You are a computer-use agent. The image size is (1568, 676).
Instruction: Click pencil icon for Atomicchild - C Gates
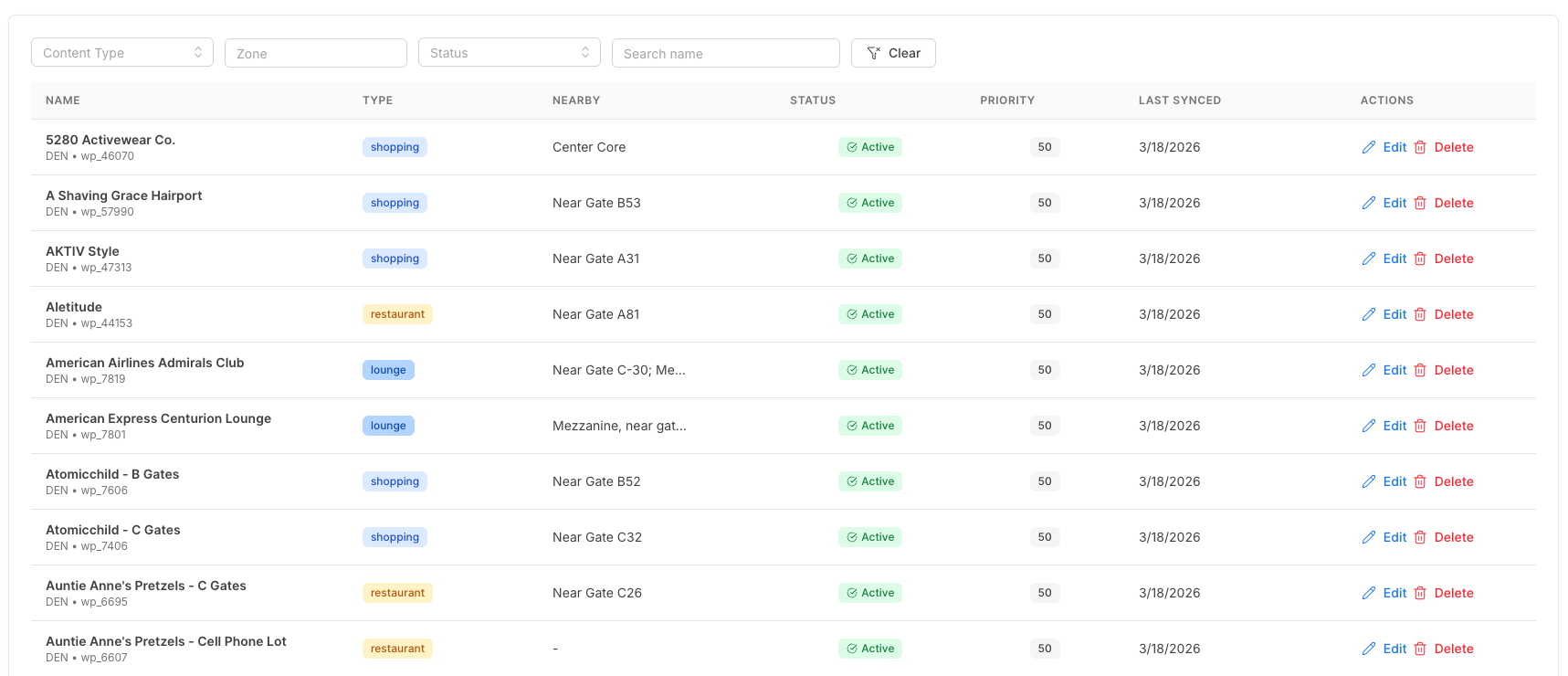pos(1368,537)
